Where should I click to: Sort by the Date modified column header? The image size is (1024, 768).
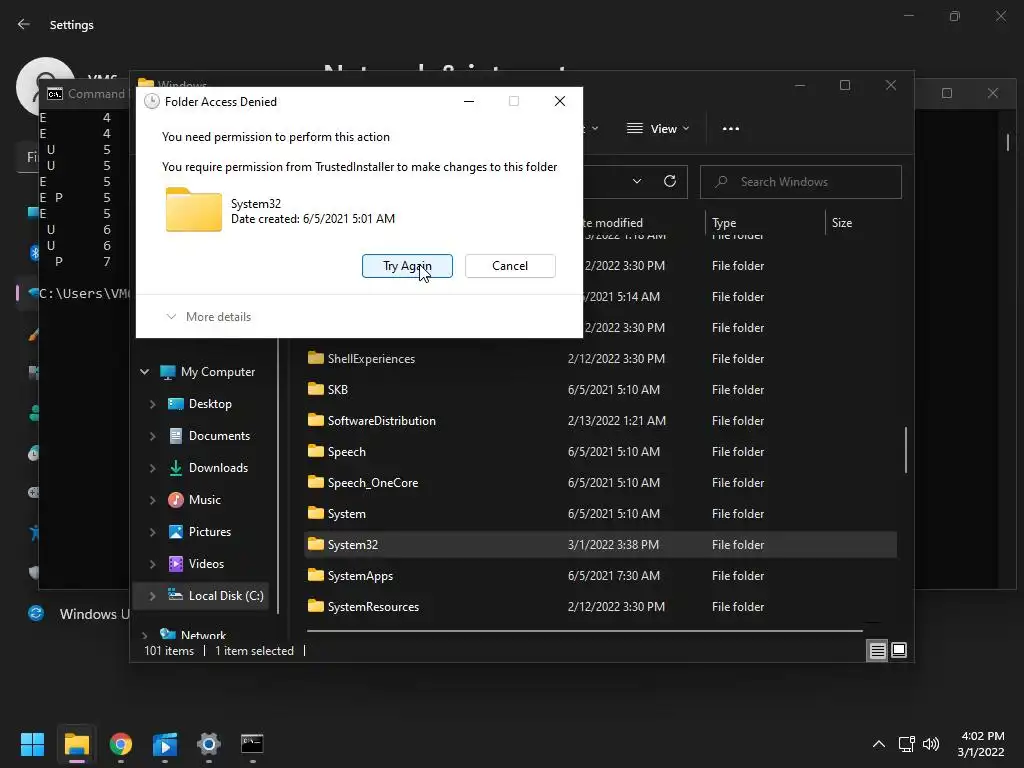614,223
